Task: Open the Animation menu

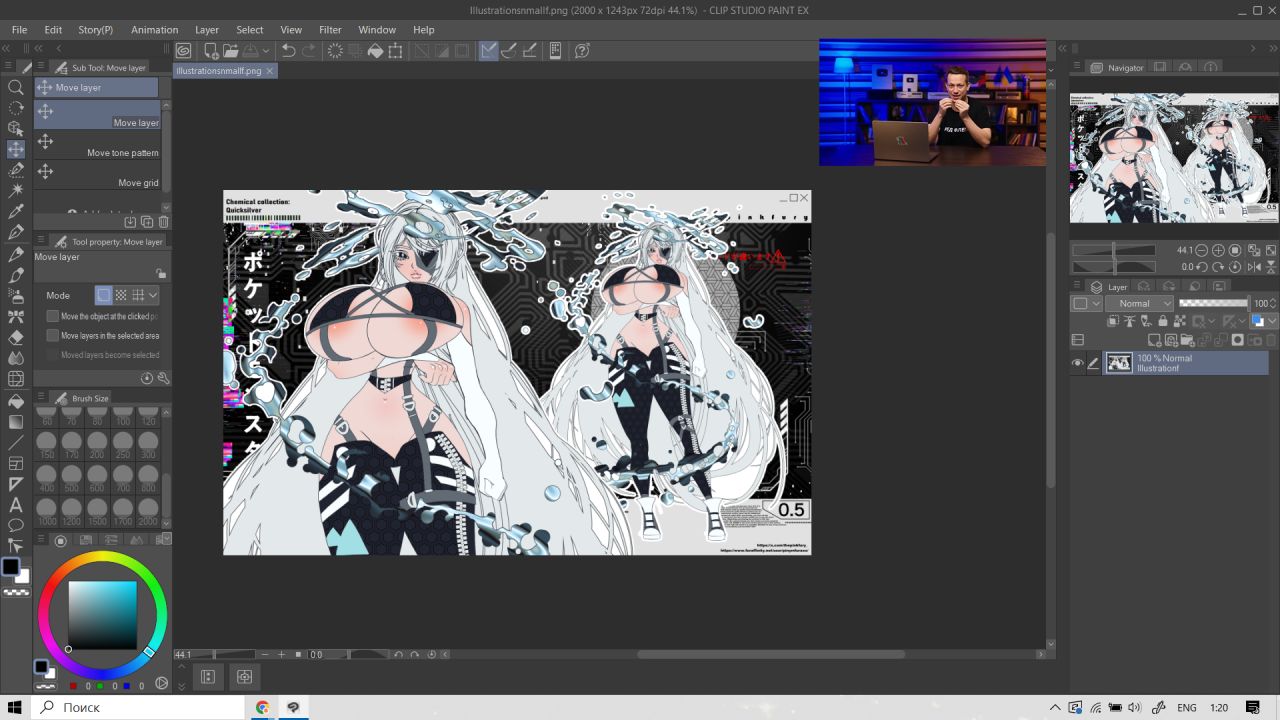Action: (154, 30)
